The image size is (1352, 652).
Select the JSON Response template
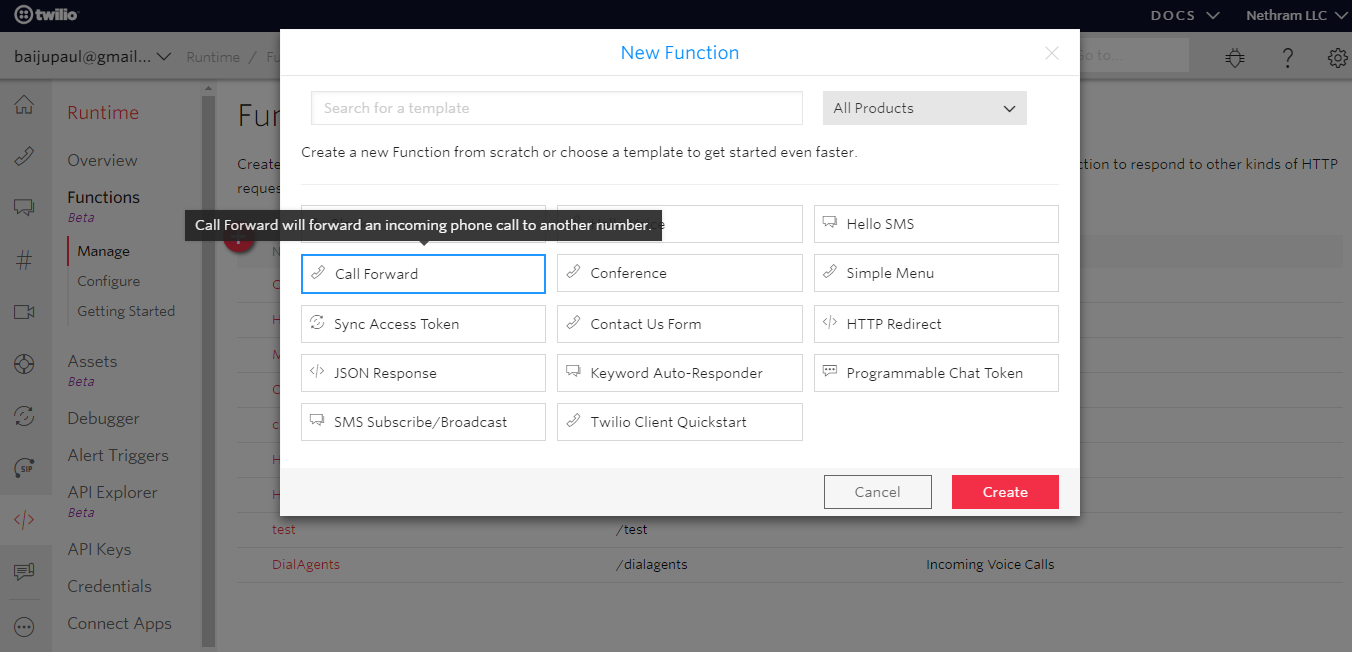[x=423, y=373]
